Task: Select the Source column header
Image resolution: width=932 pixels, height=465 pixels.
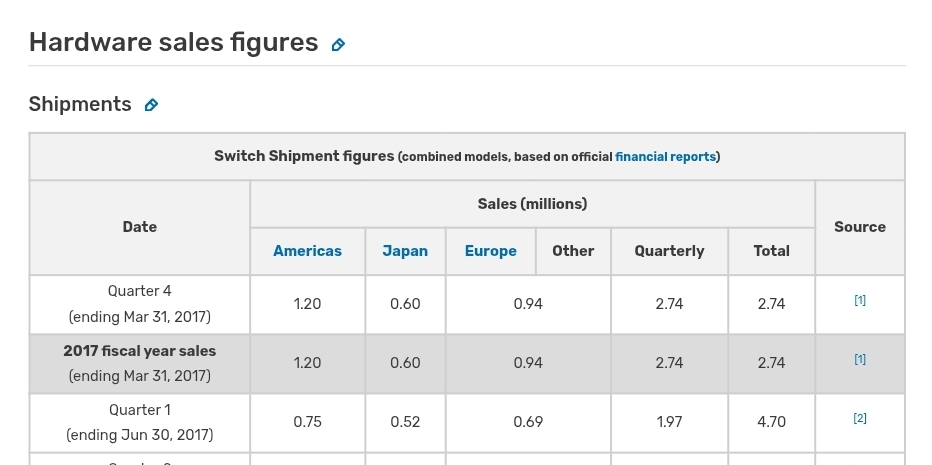Action: [x=860, y=227]
